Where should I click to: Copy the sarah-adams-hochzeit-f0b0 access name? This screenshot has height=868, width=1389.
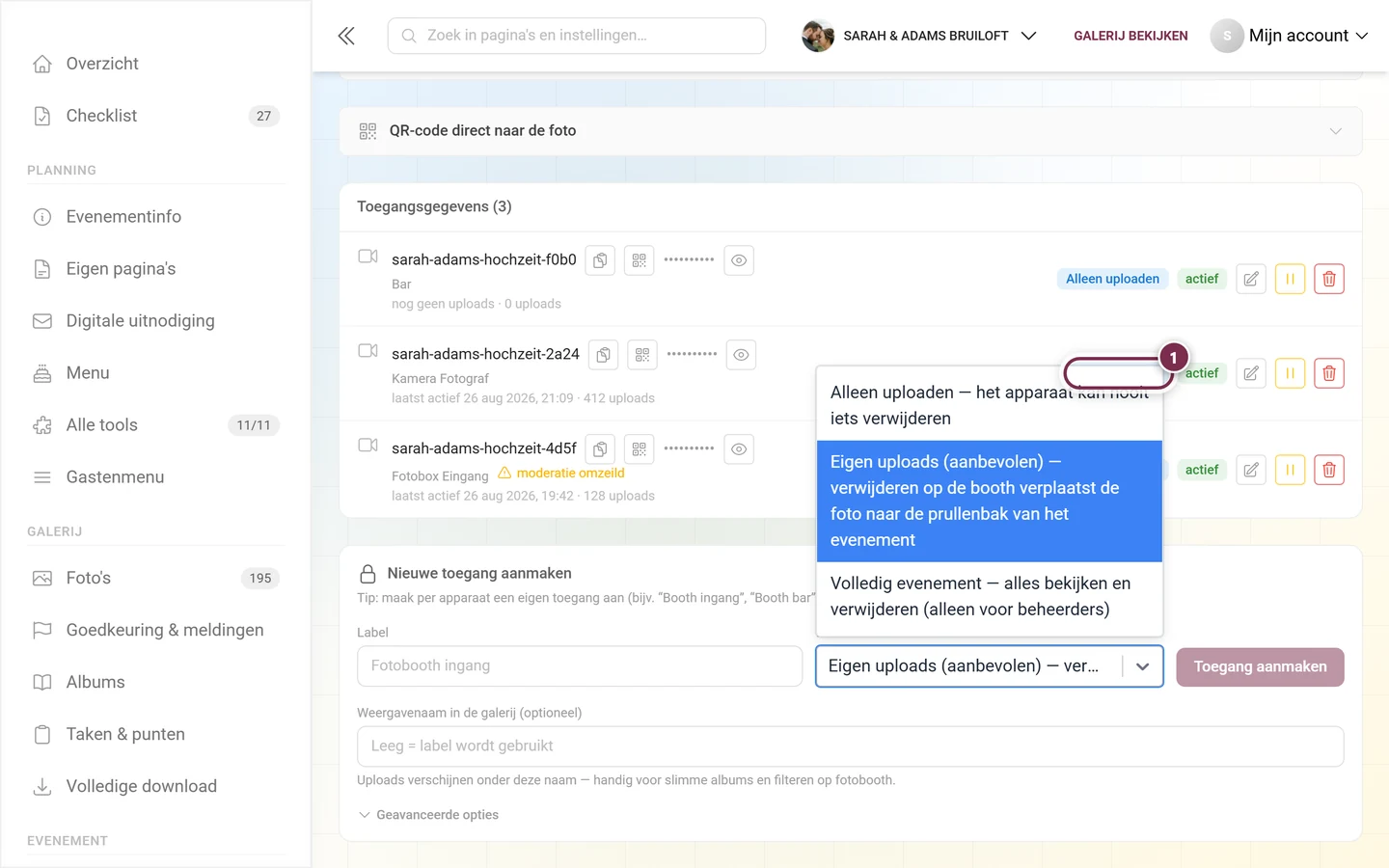(x=600, y=260)
